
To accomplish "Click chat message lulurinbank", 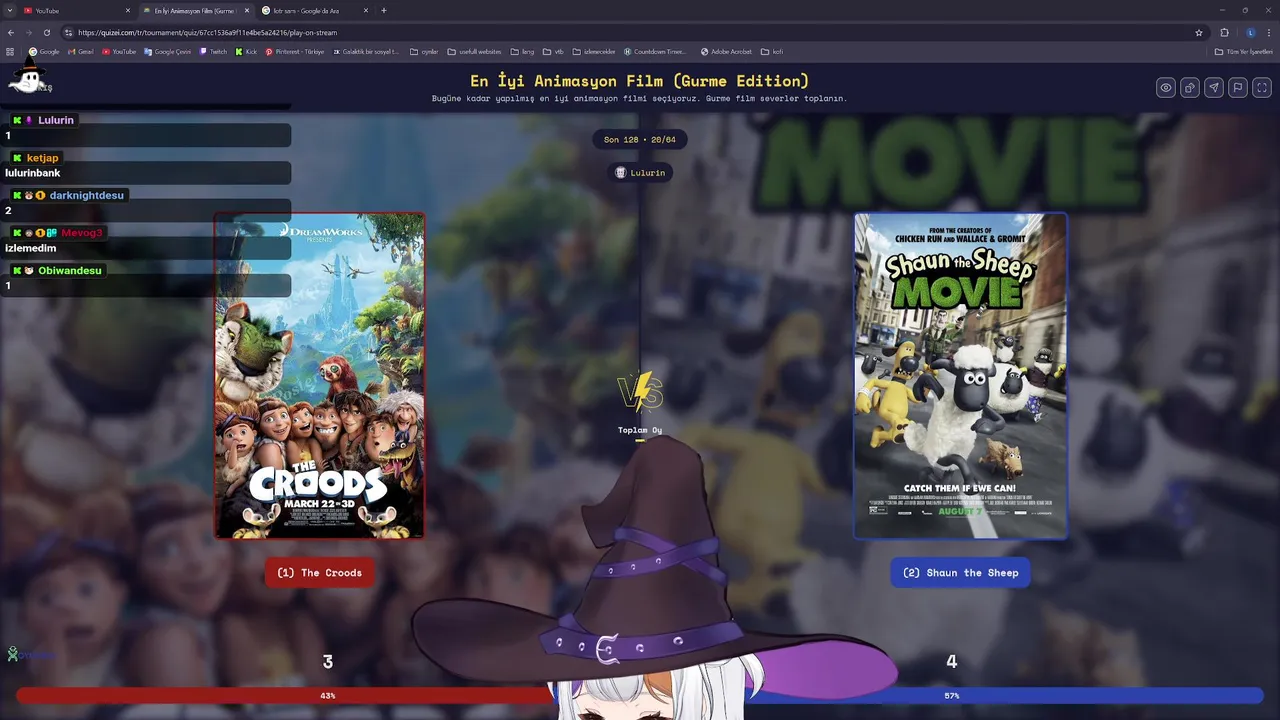I will click(x=33, y=173).
